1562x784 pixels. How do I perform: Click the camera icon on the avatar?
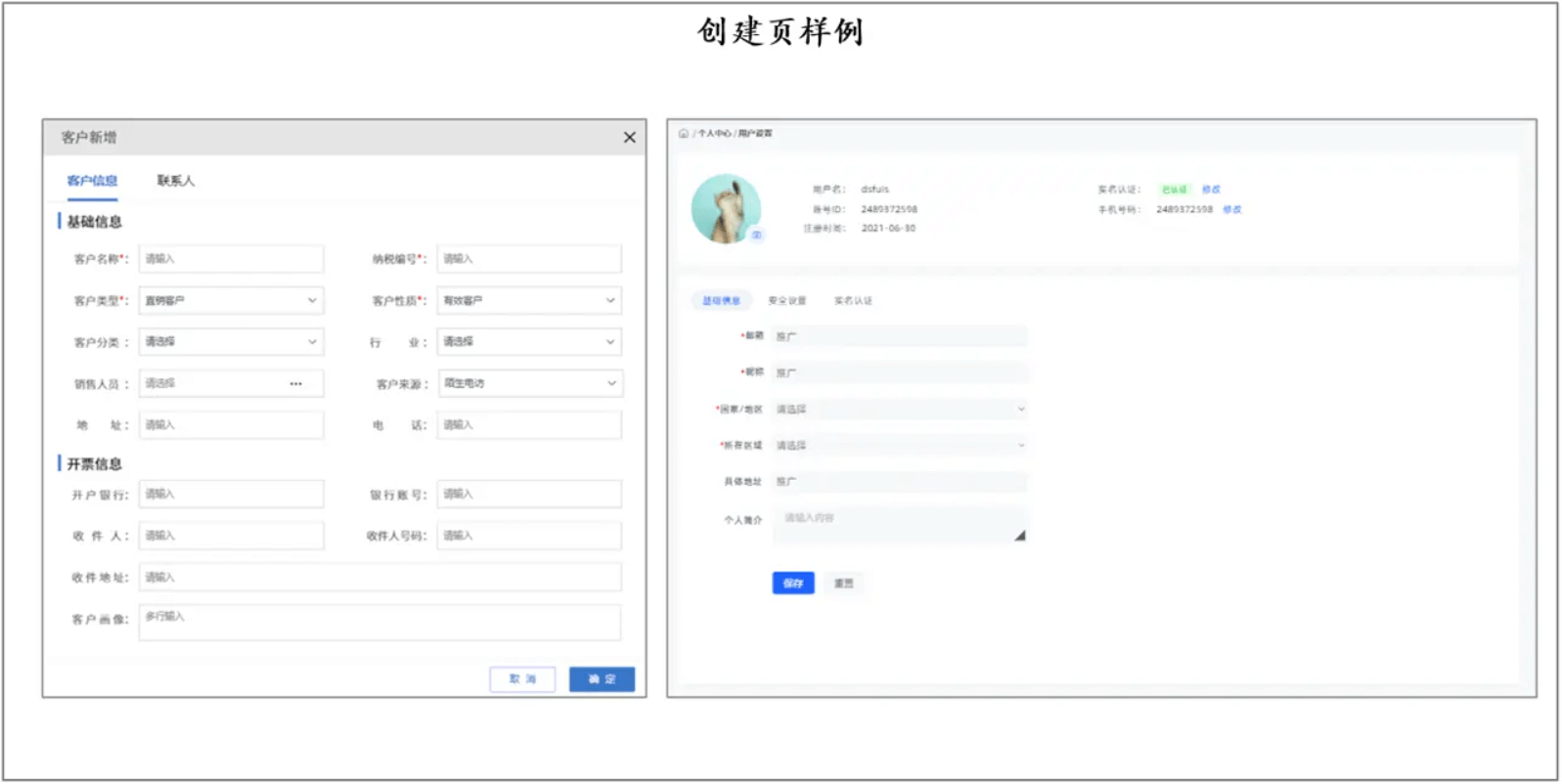pos(756,235)
